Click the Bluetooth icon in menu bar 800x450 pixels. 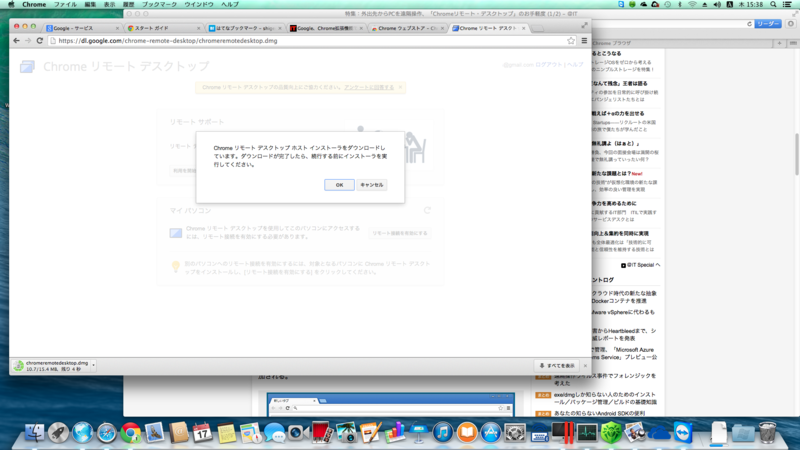(680, 4)
